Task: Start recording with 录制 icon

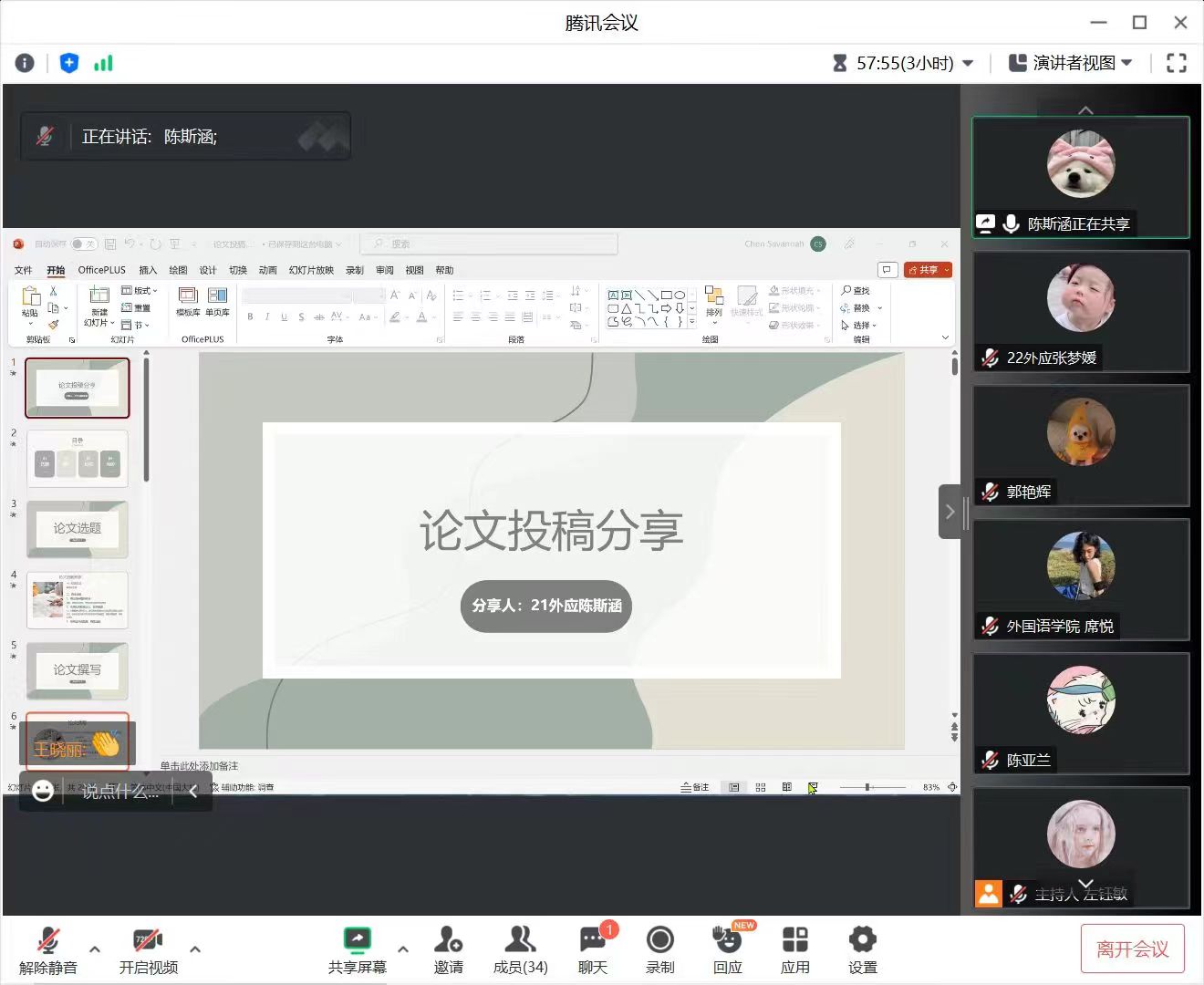Action: (659, 949)
